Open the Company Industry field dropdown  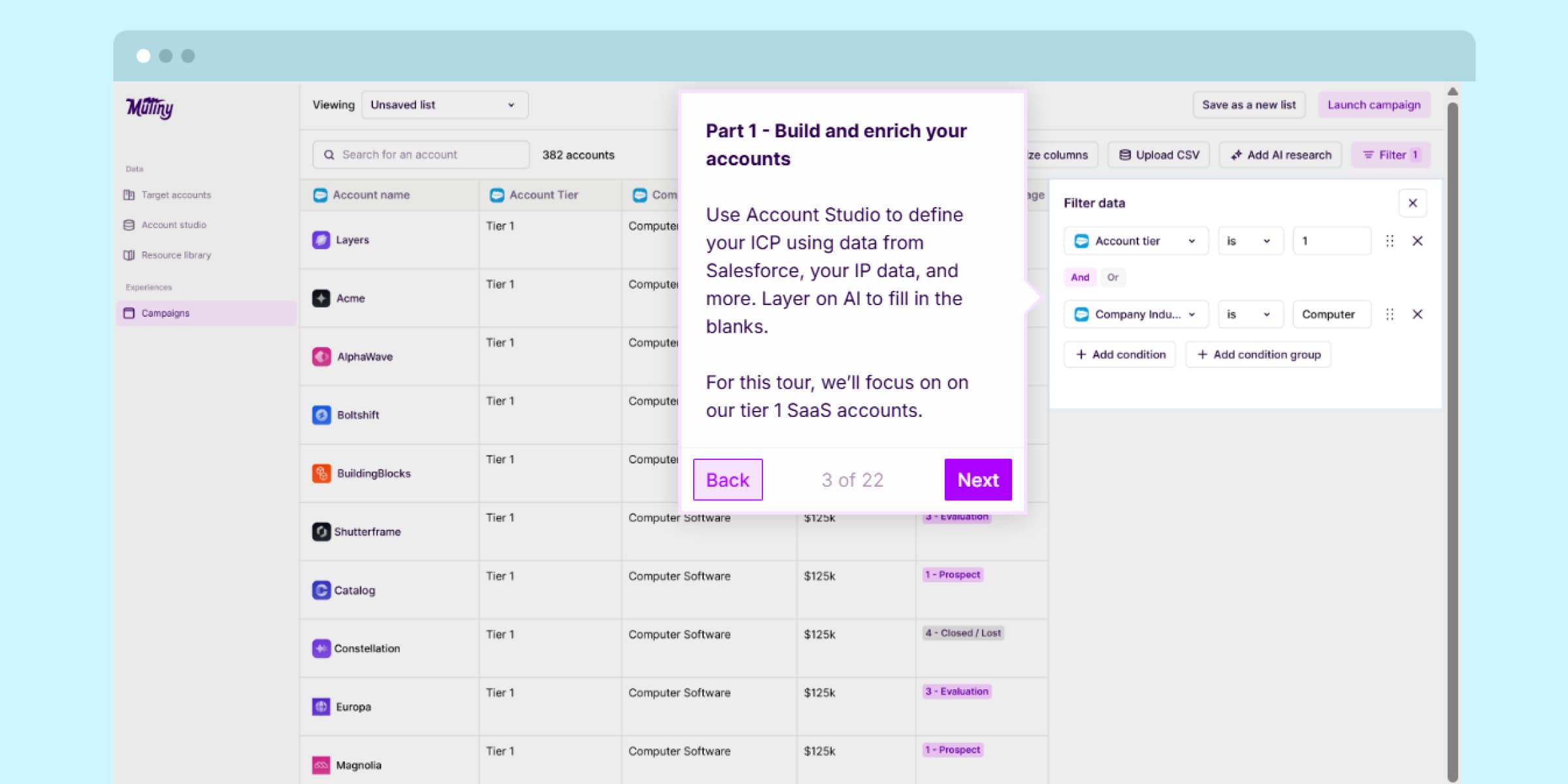(1135, 314)
